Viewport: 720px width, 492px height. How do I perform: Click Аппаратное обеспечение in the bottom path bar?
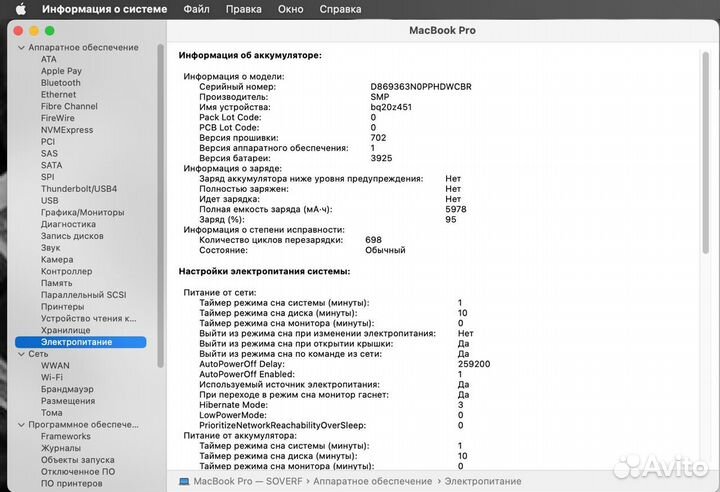point(374,481)
